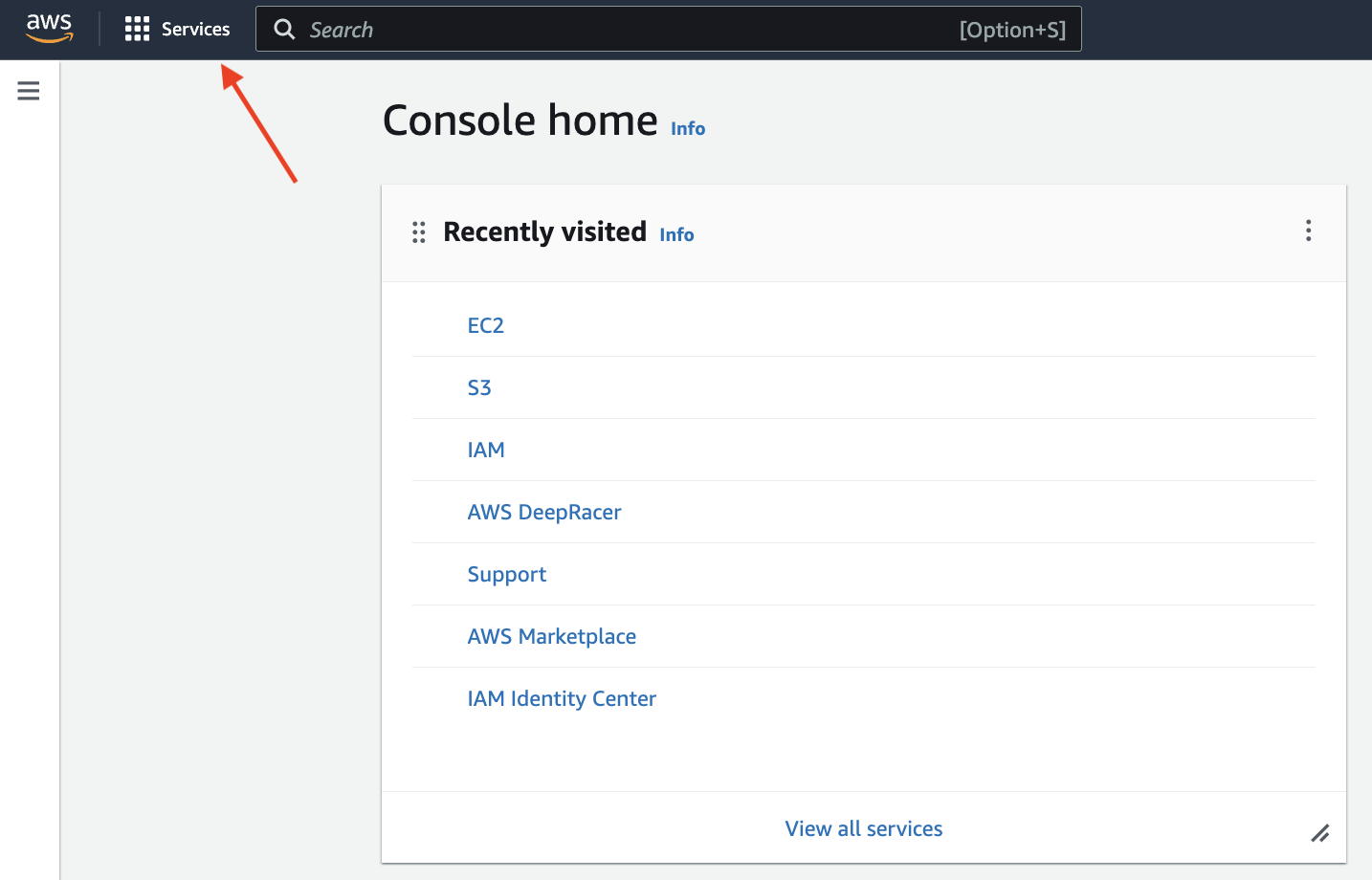Open EC2 from recently visited

point(485,325)
